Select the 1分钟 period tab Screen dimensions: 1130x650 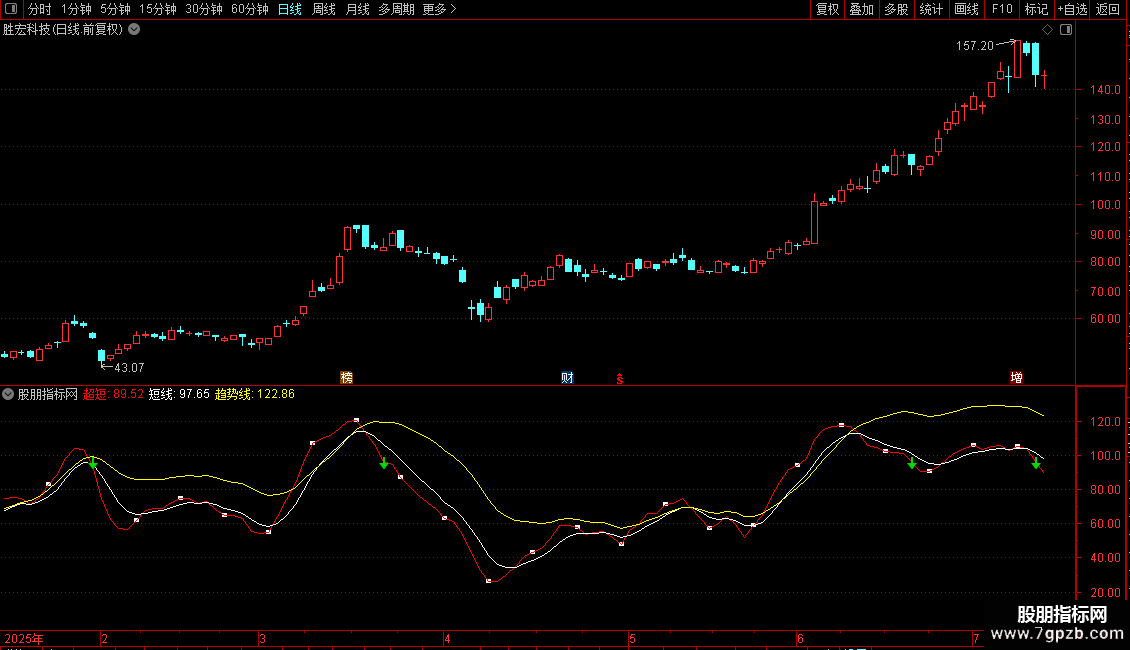coord(76,9)
